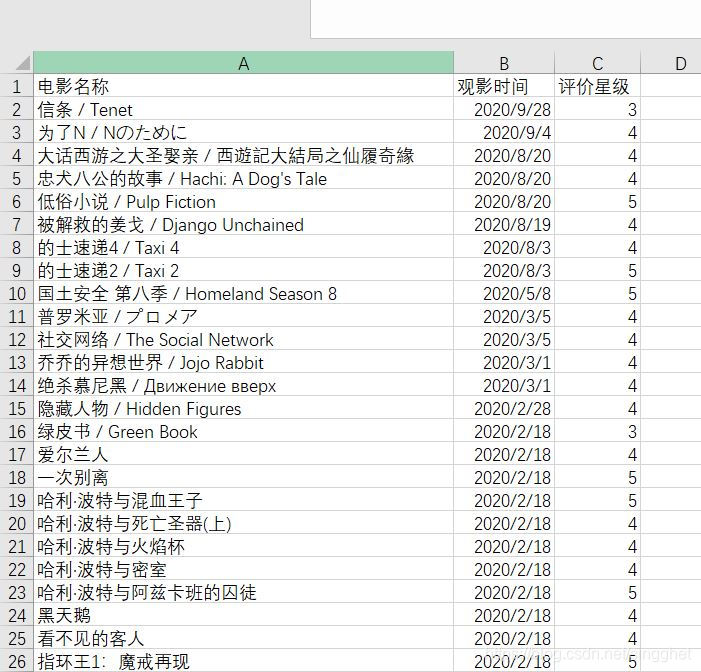
Task: Select the 看不见的客人 cell
Action: click(244, 639)
